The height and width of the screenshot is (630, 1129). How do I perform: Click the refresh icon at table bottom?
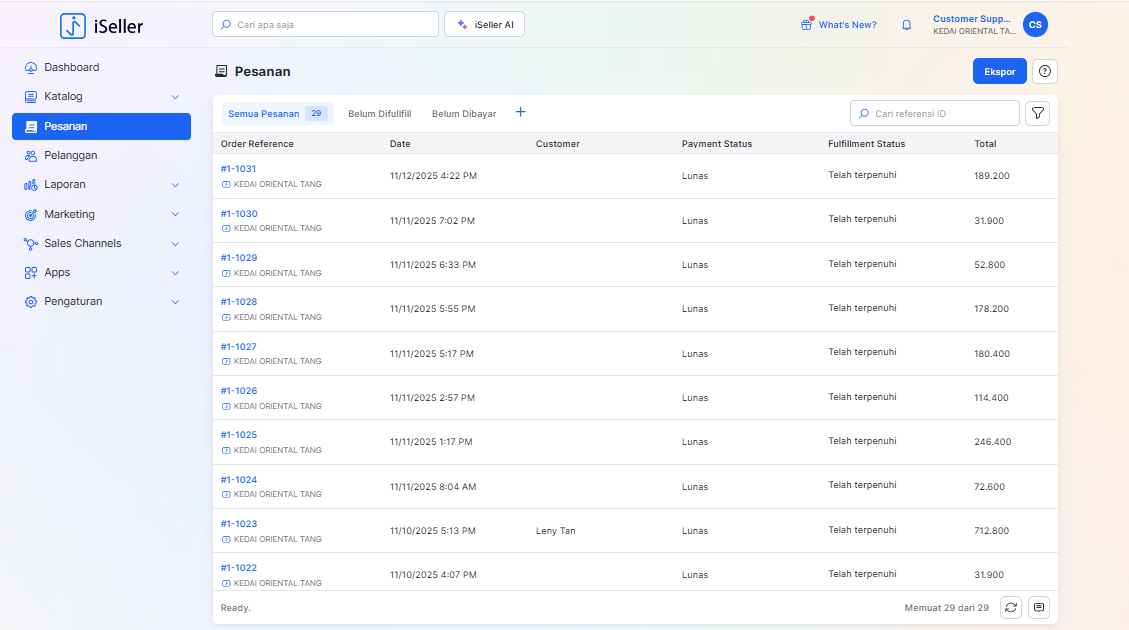1011,607
